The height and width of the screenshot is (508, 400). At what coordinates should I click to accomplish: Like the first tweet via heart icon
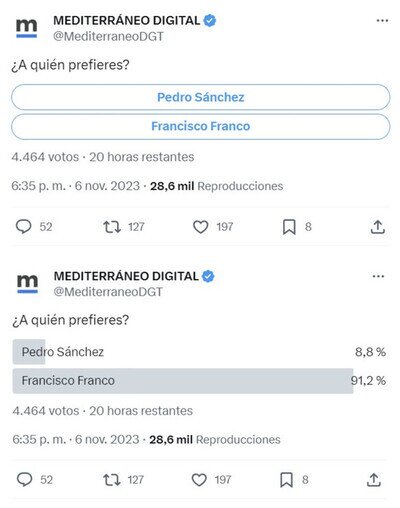coord(201,227)
